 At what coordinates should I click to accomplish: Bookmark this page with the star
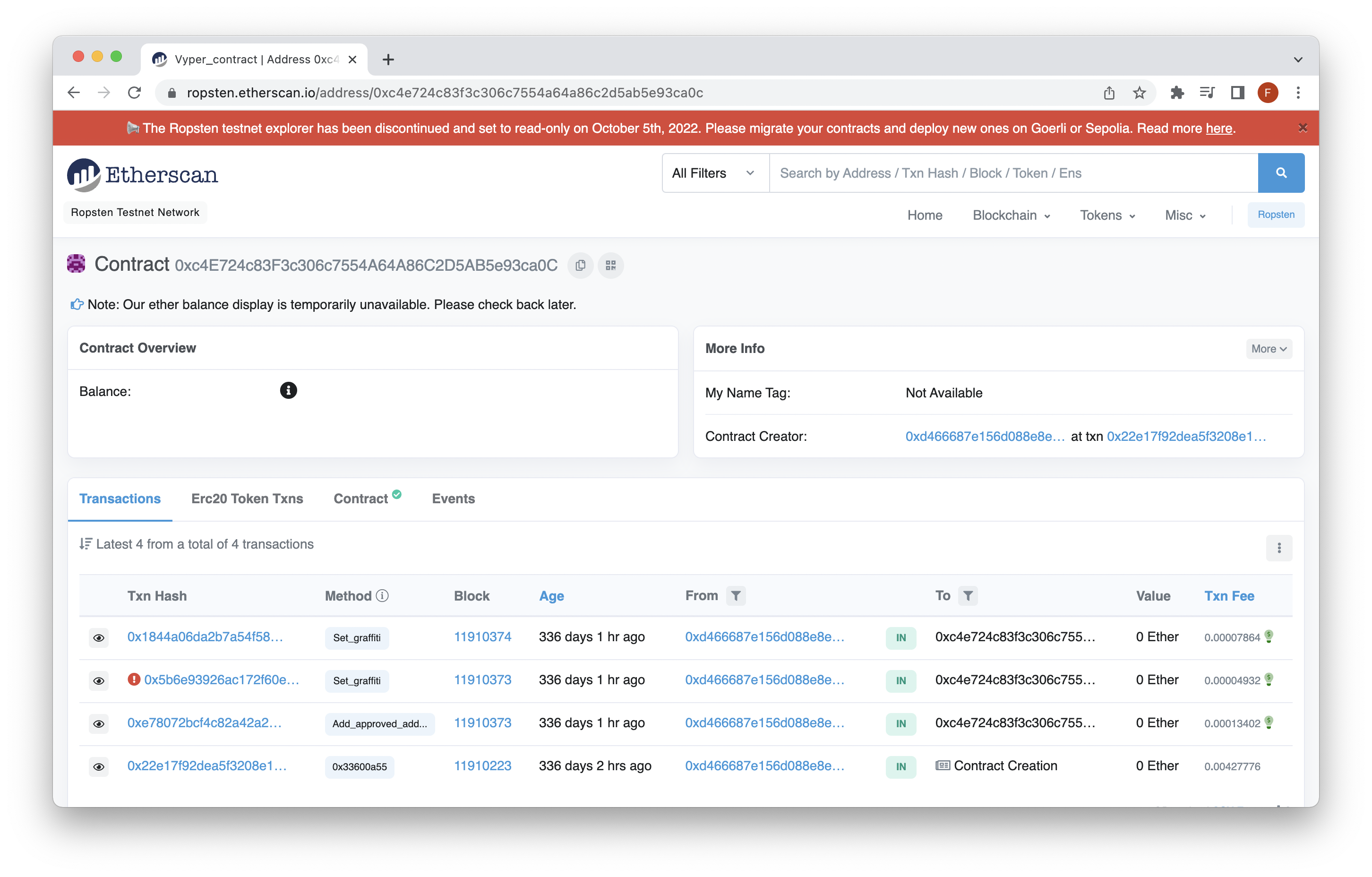pyautogui.click(x=1139, y=92)
